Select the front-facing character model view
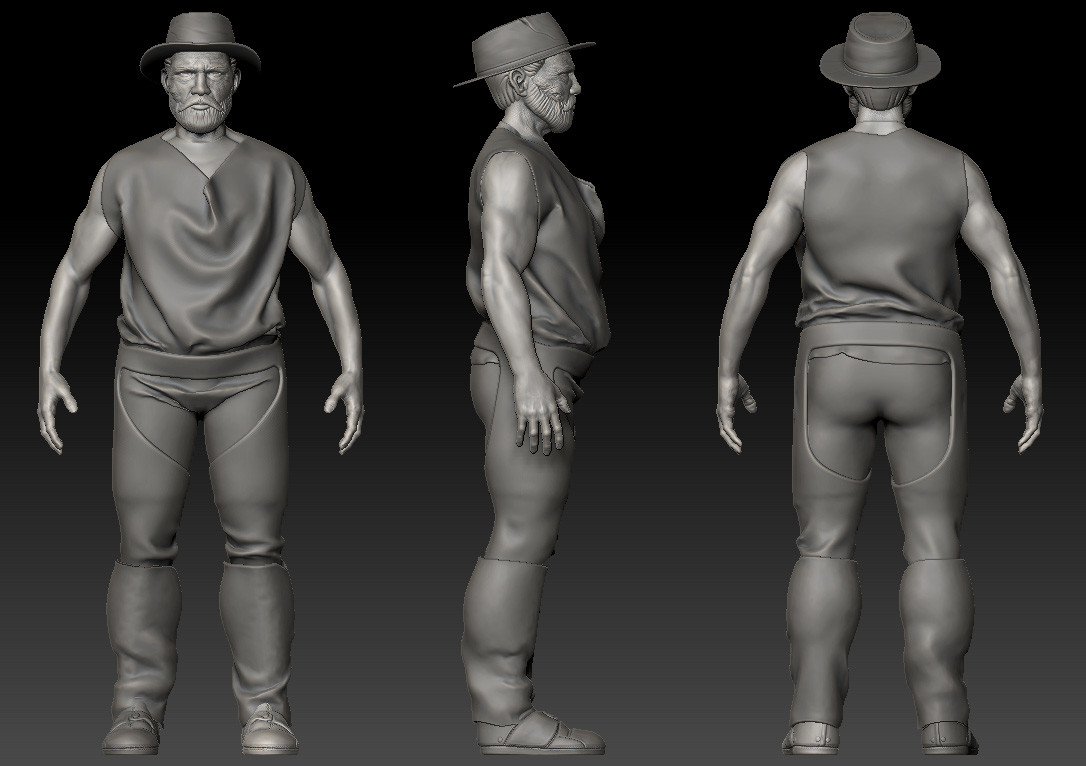Viewport: 1086px width, 766px height. tap(201, 384)
